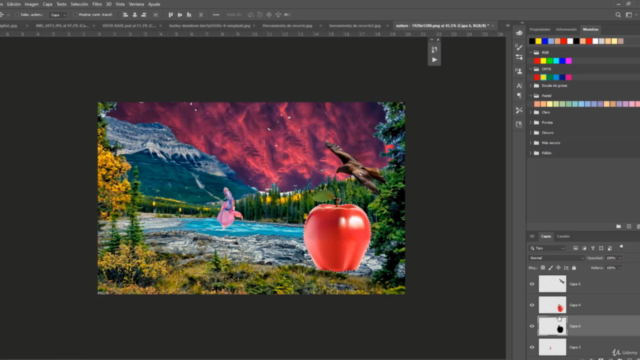Expand the Oscuro swatch group

click(531, 133)
